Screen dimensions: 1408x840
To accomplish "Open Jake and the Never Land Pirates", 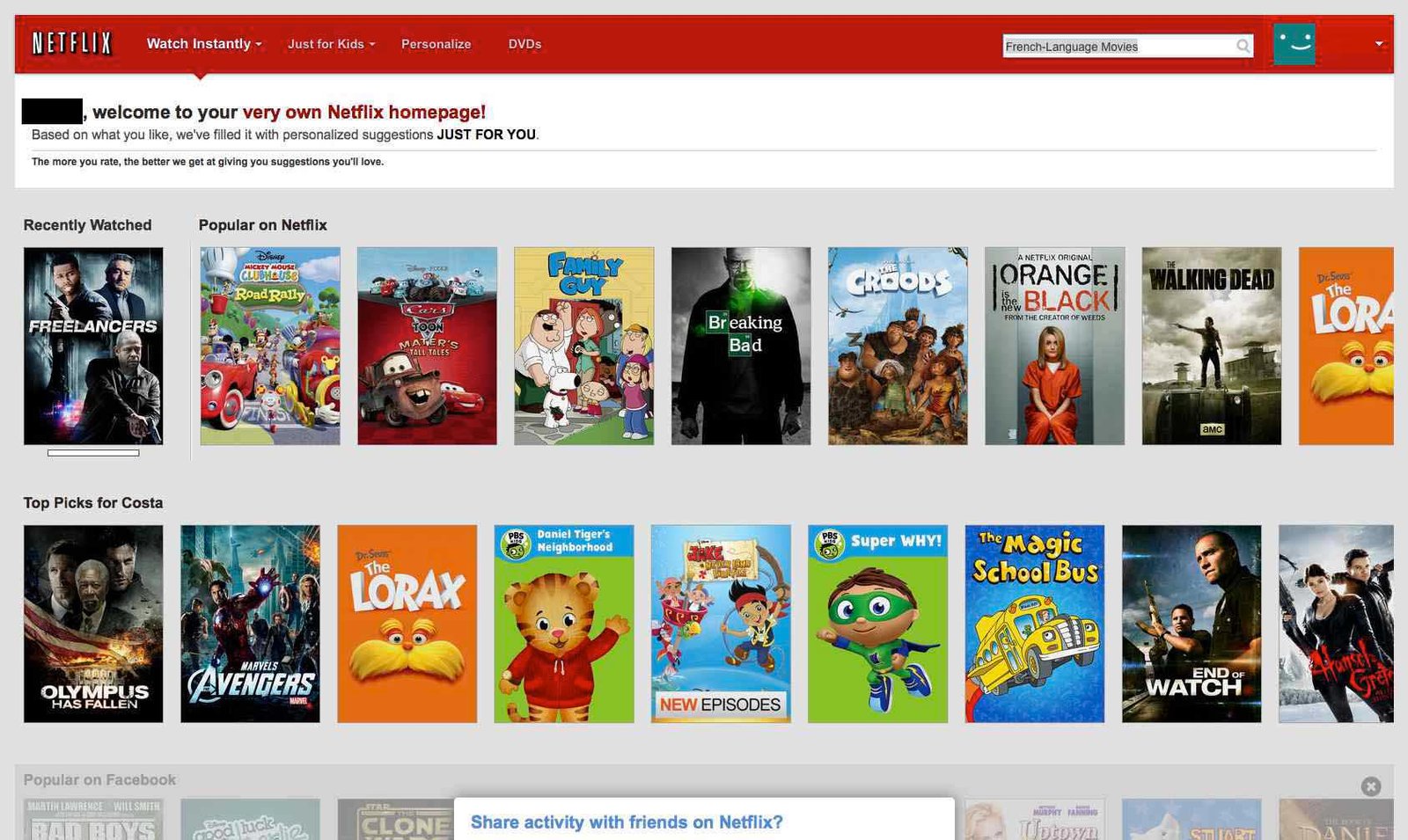I will (721, 624).
